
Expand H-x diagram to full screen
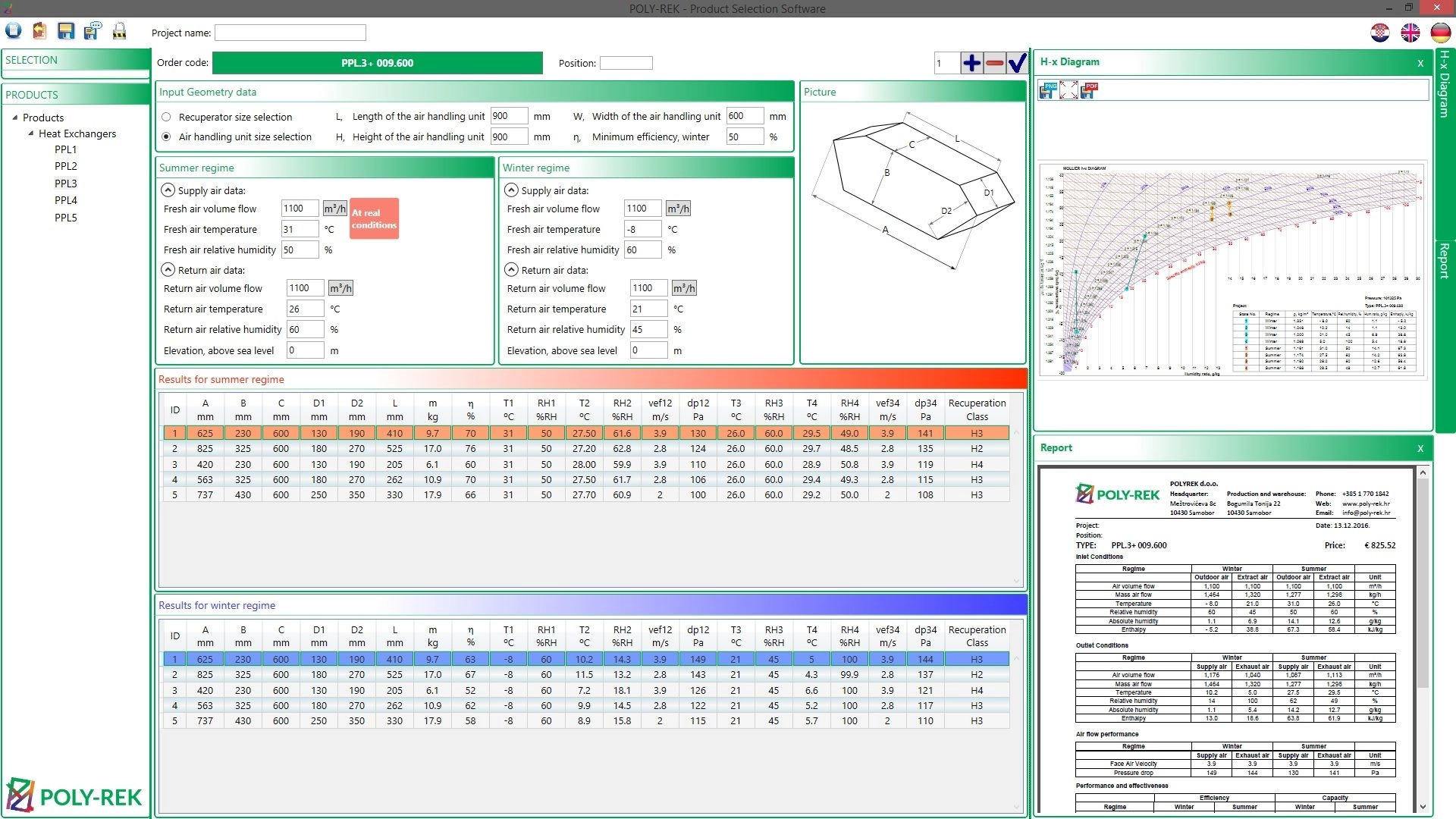(1068, 91)
